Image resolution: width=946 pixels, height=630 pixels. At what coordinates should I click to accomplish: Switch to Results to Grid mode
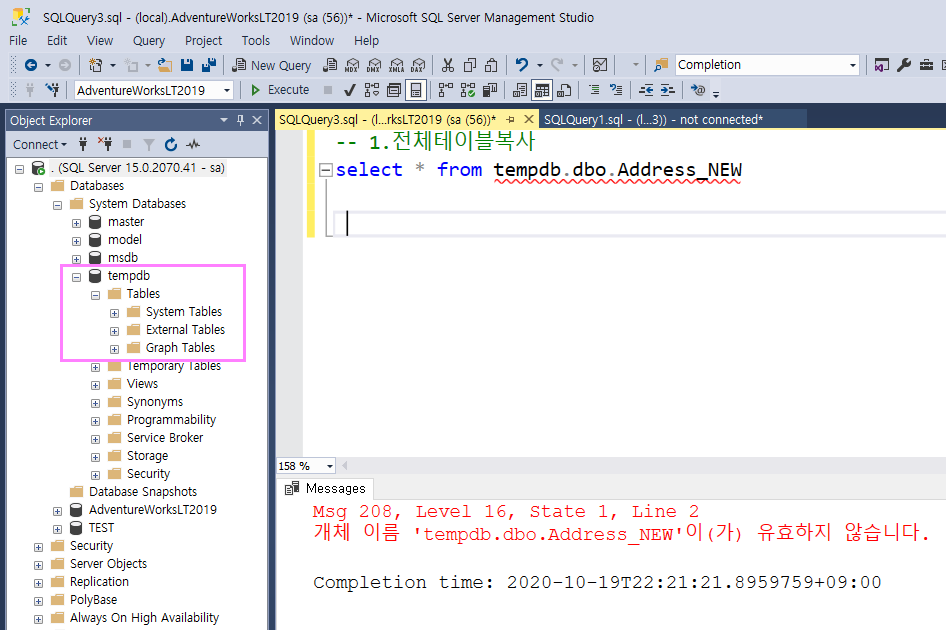[x=542, y=91]
